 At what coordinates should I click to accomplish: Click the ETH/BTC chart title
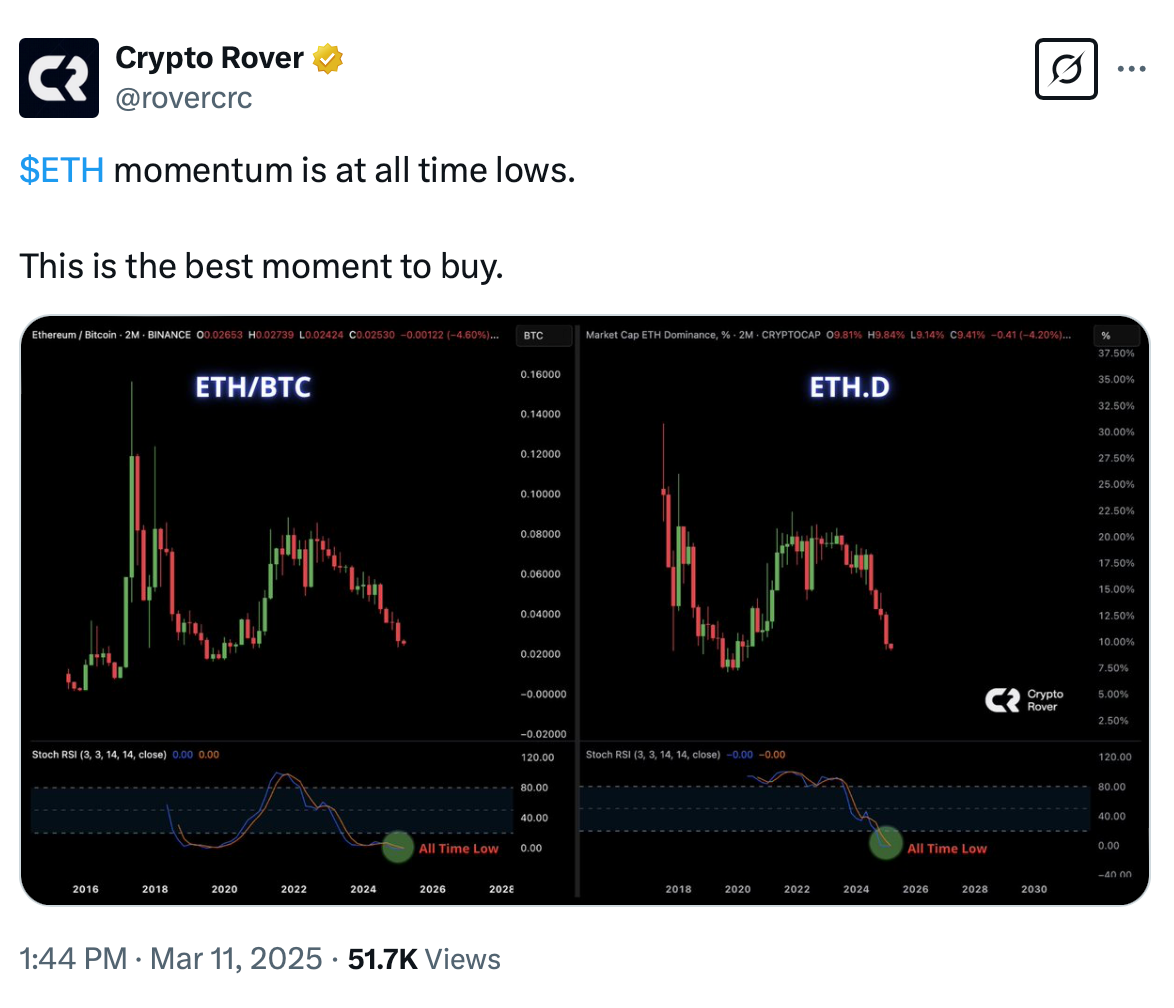[x=253, y=387]
